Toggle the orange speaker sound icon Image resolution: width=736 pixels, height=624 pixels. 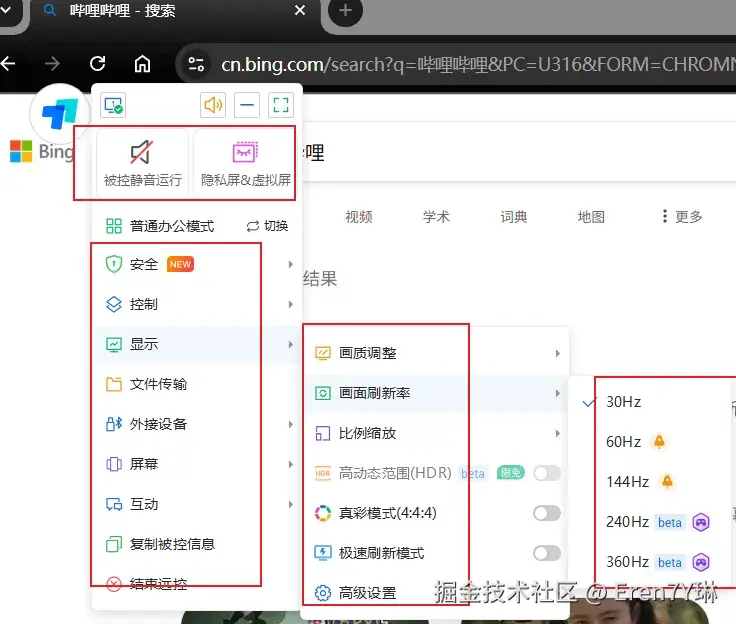pos(213,105)
